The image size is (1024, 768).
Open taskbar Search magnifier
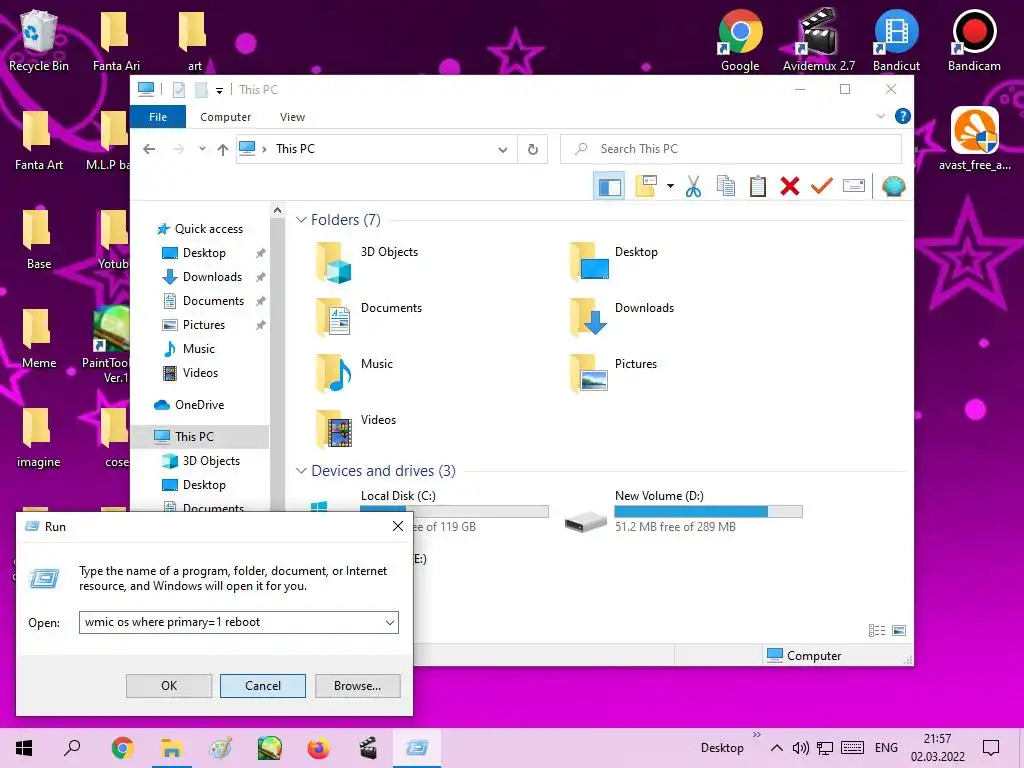click(x=72, y=748)
